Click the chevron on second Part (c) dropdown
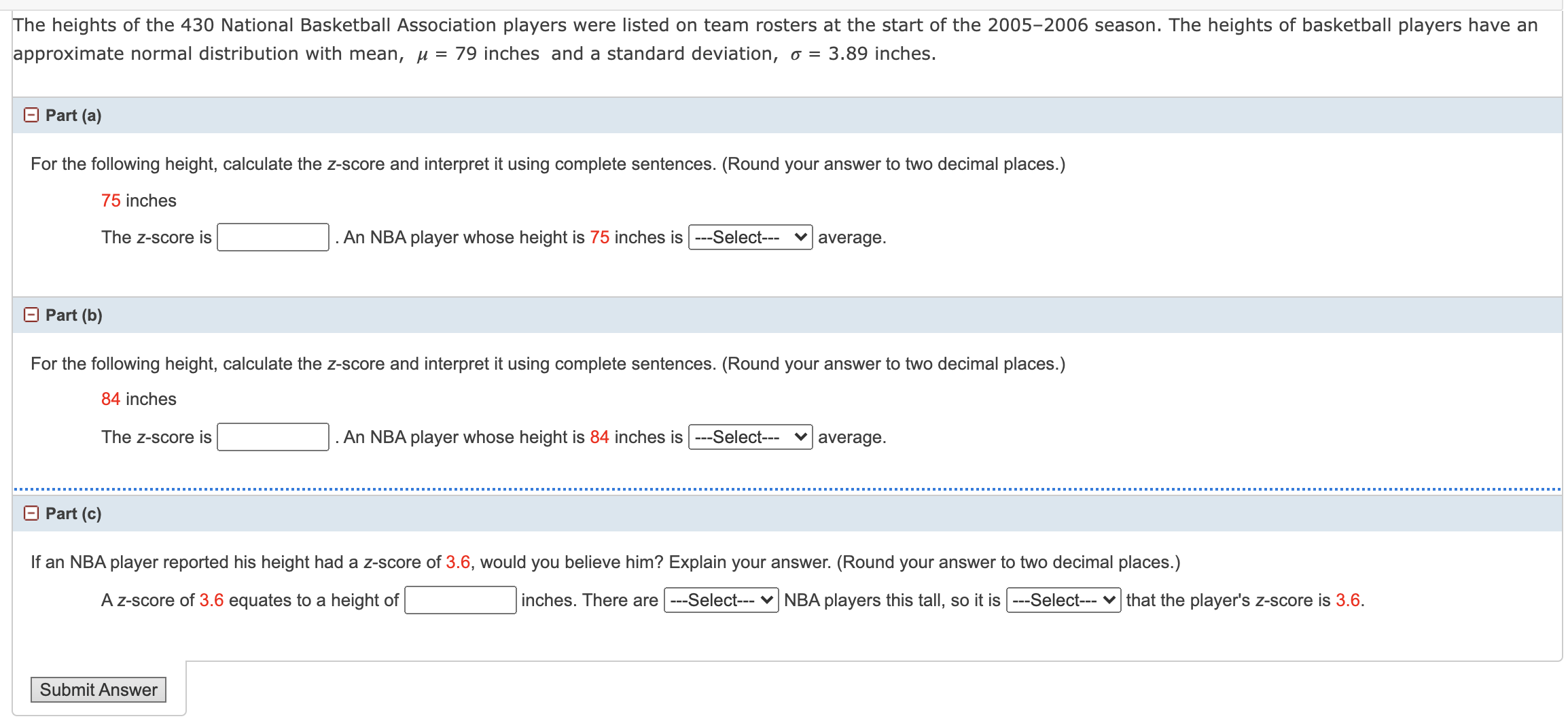1568x721 pixels. tap(1109, 600)
